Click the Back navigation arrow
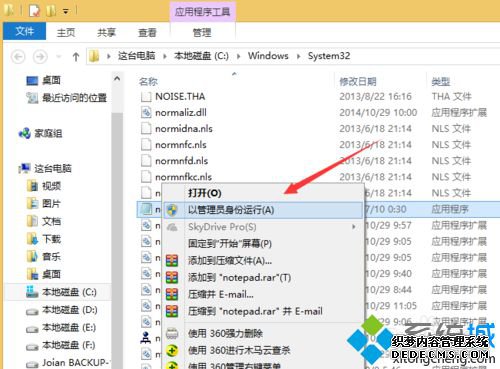 click(18, 57)
